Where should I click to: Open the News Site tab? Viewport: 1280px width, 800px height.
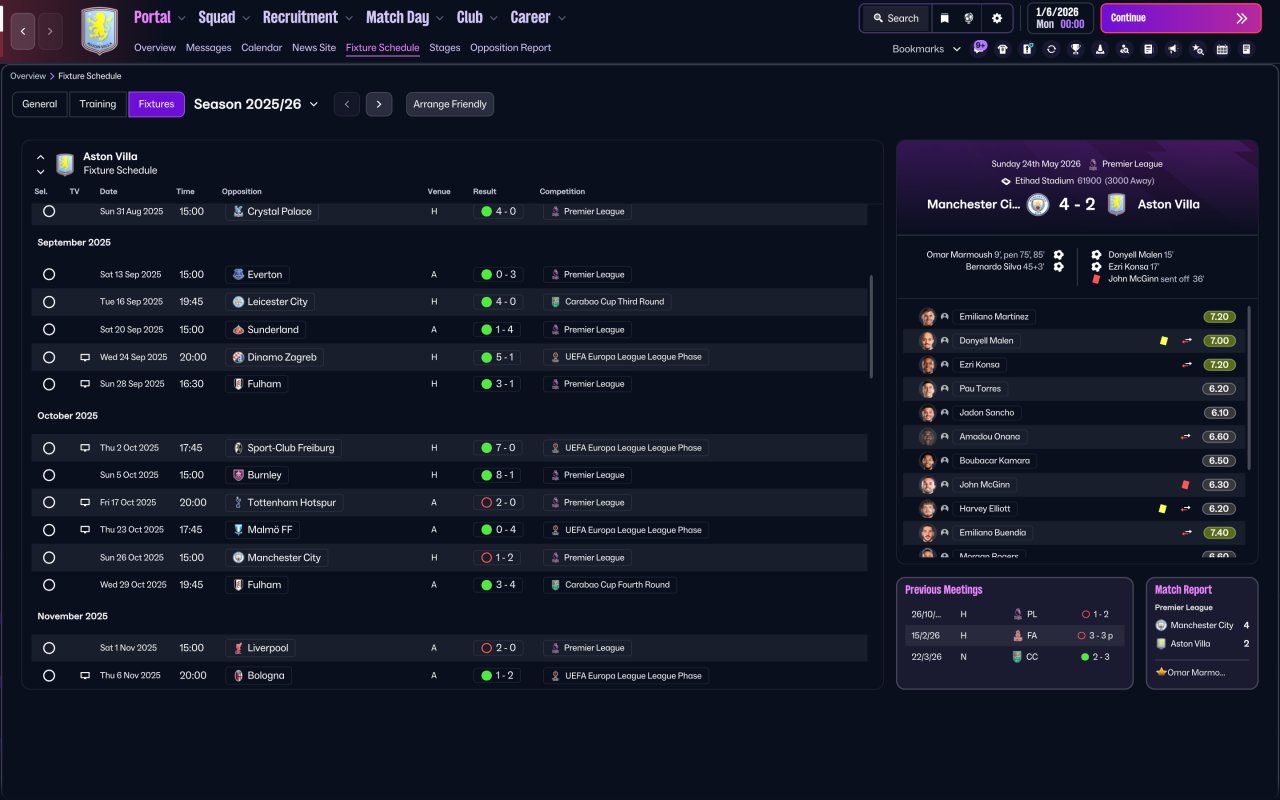[x=314, y=48]
